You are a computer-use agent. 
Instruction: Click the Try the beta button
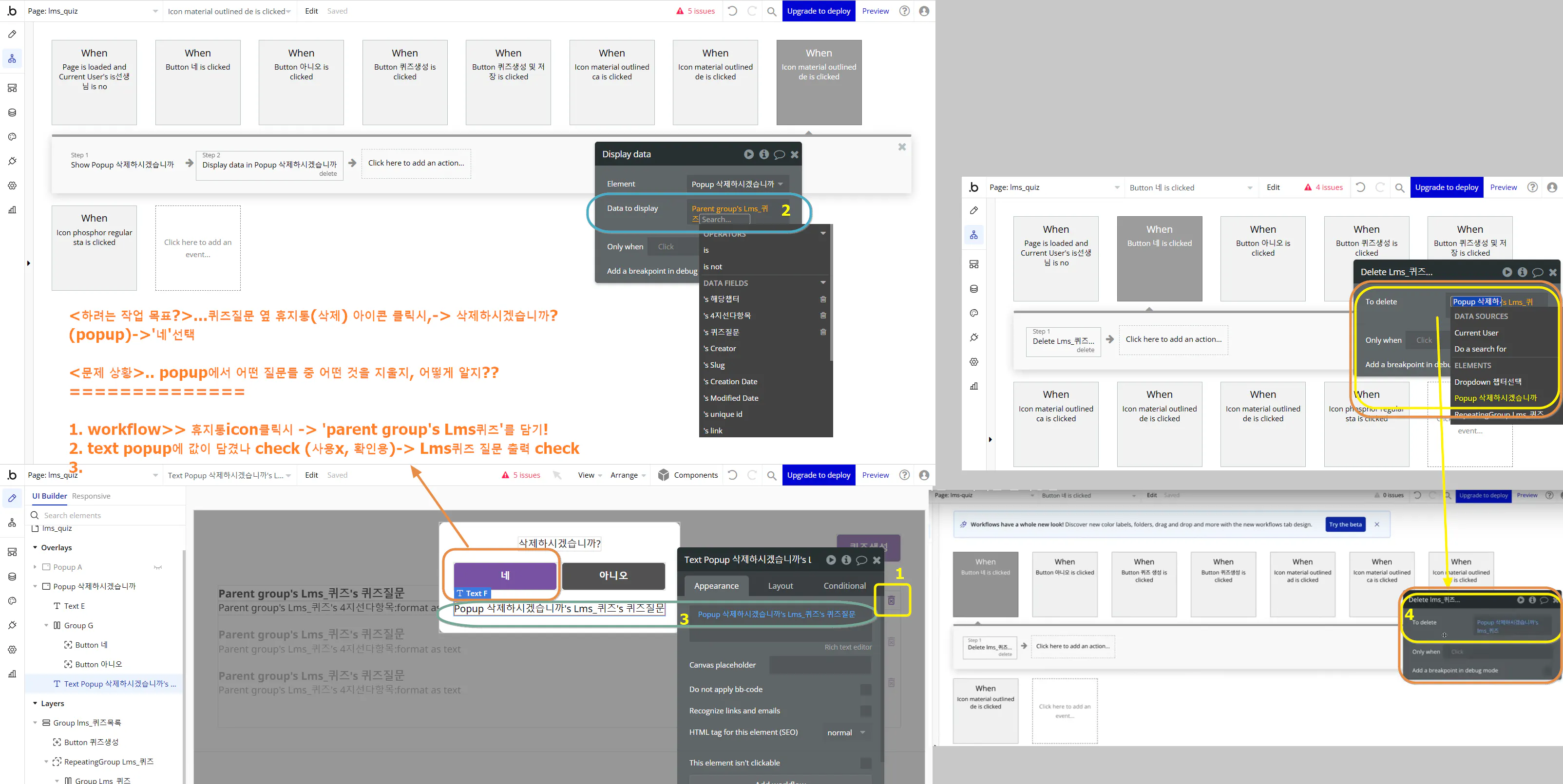[x=1345, y=524]
